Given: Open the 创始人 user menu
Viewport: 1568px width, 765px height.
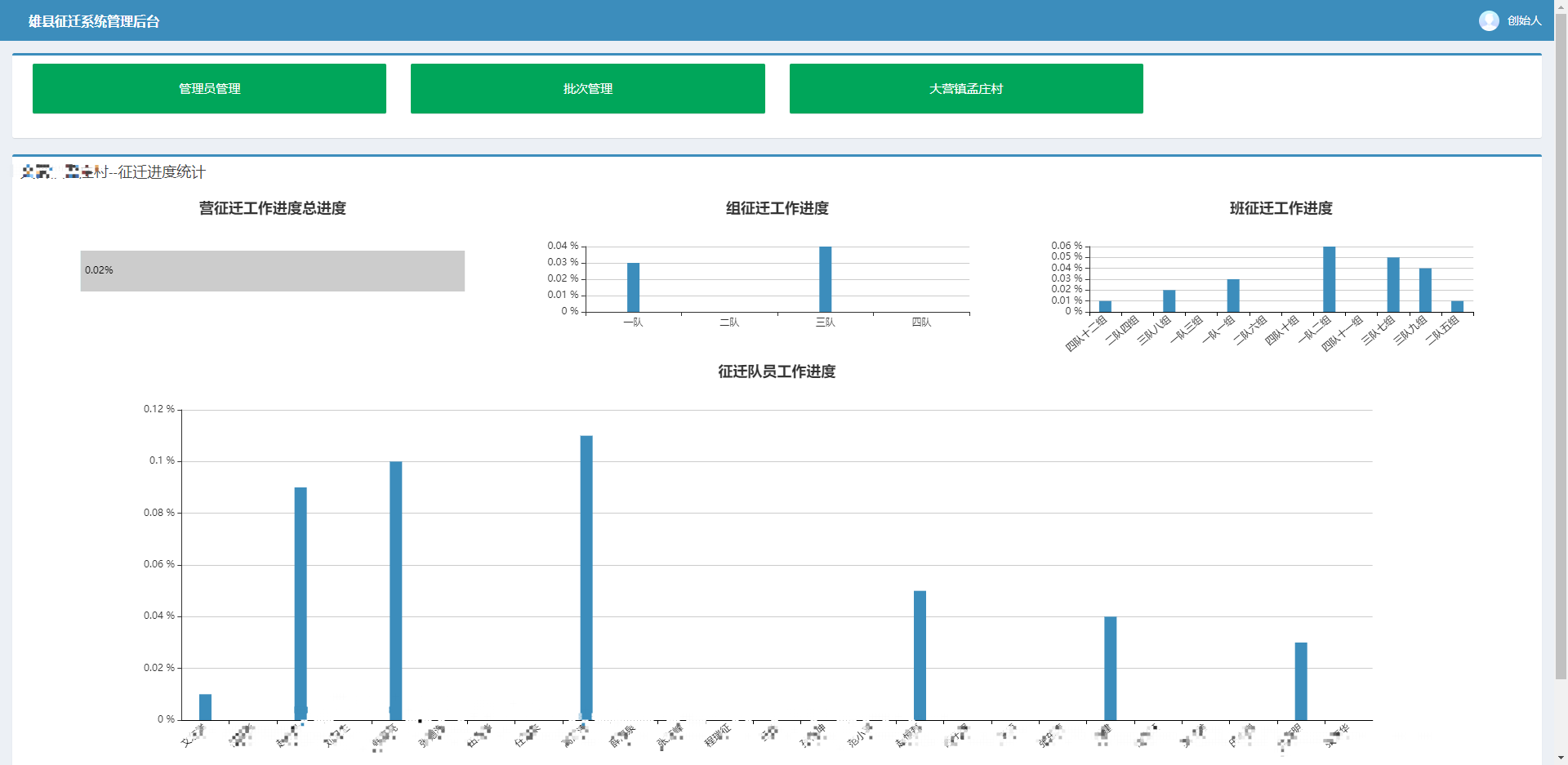Looking at the screenshot, I should click(1524, 20).
